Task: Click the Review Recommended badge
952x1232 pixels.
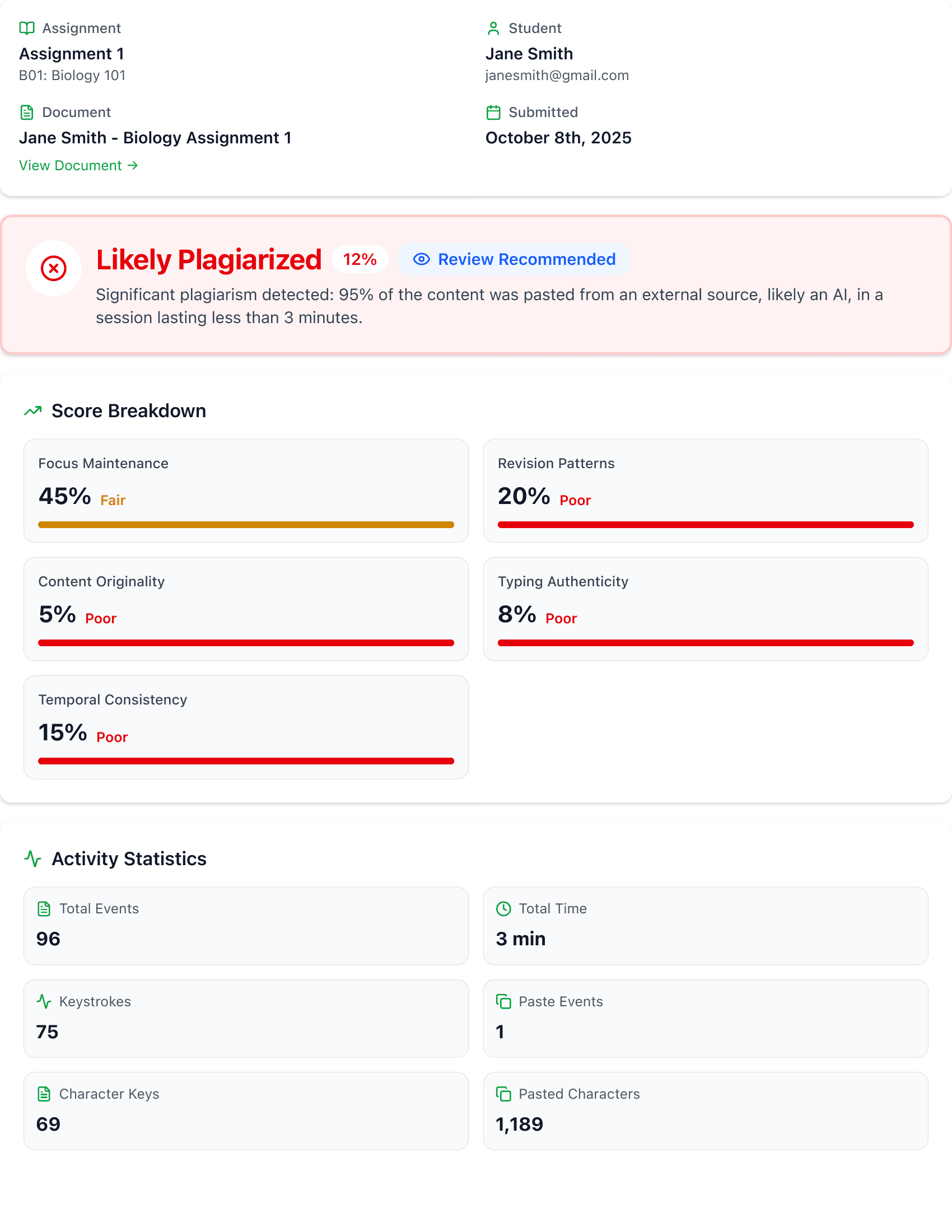Action: [x=514, y=259]
